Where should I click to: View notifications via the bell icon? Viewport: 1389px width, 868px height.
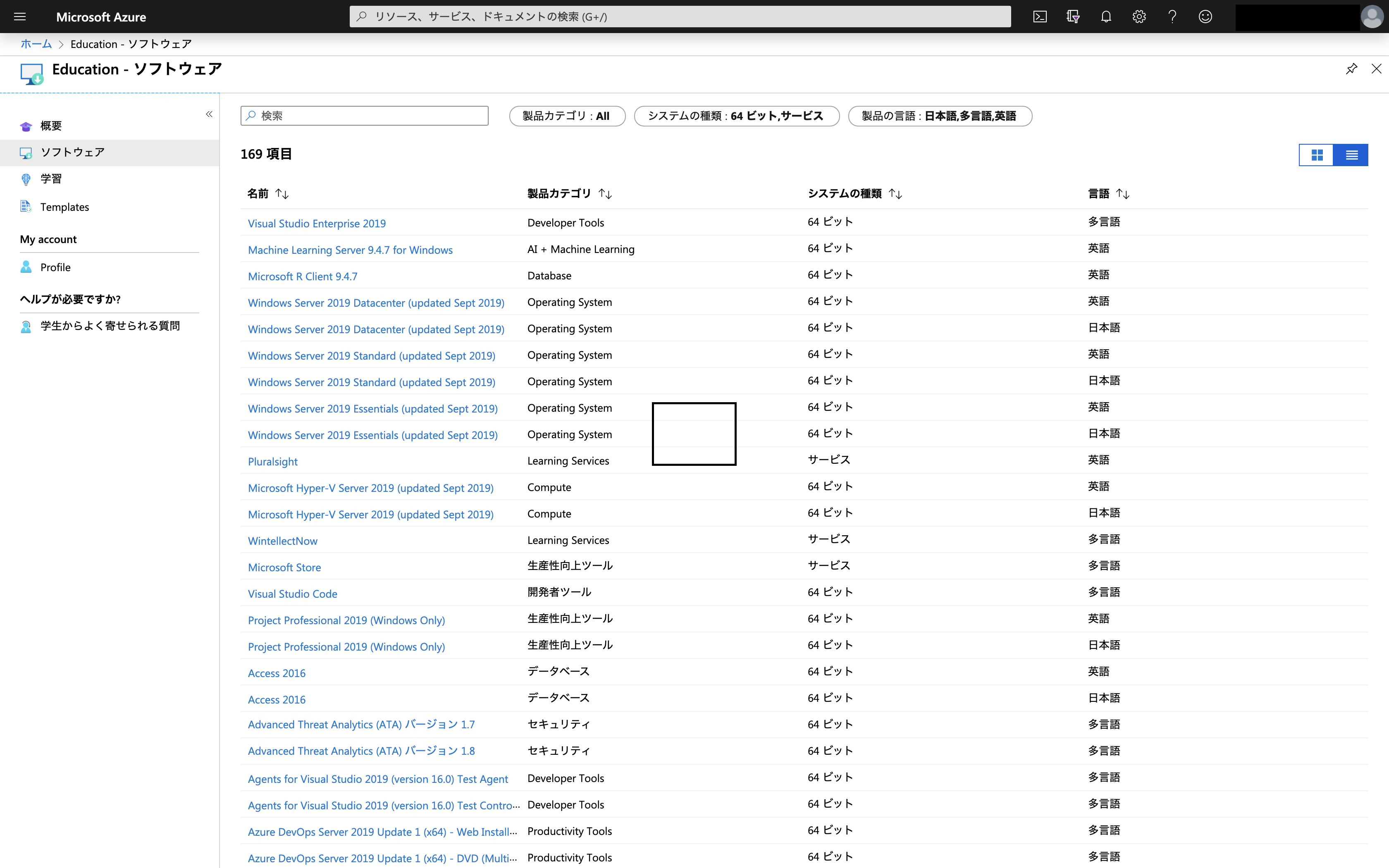tap(1106, 16)
